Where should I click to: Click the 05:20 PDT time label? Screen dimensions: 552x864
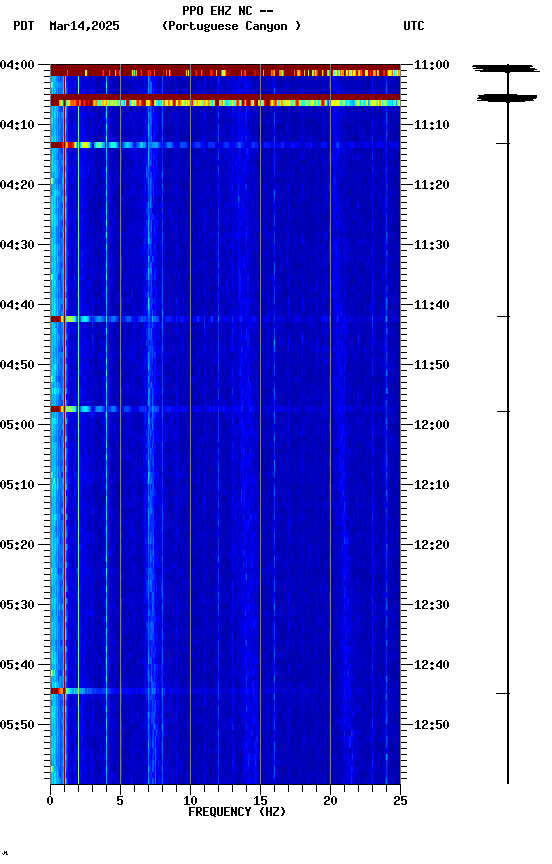pyautogui.click(x=17, y=545)
